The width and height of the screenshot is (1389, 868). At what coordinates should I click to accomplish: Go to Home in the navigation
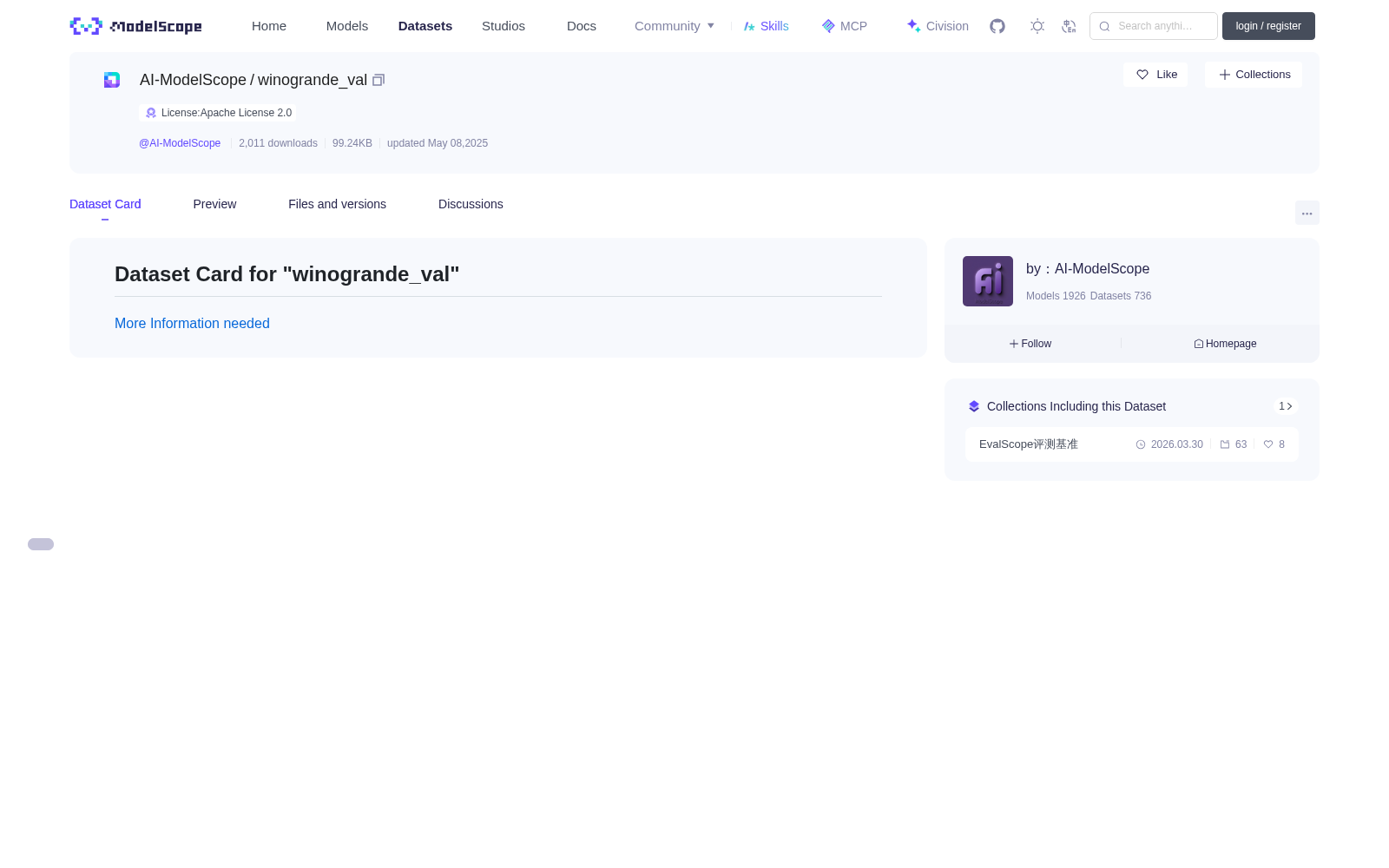coord(269,26)
